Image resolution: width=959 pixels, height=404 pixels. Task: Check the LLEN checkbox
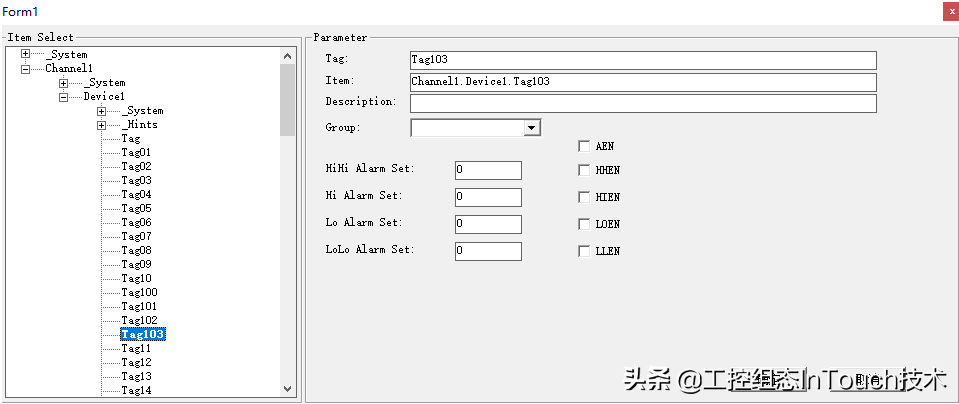coord(584,251)
